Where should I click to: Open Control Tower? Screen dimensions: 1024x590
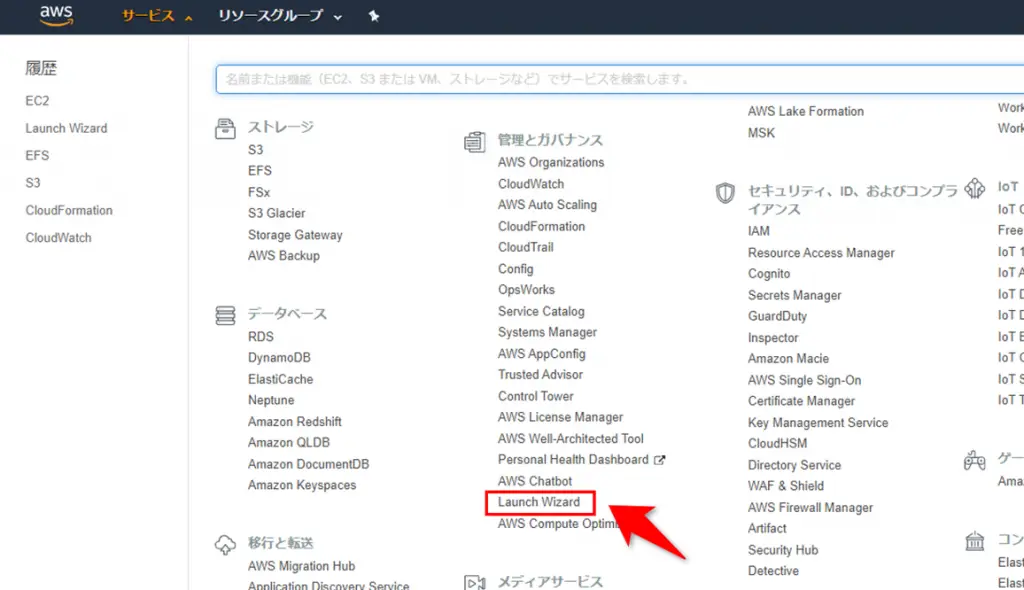click(536, 396)
